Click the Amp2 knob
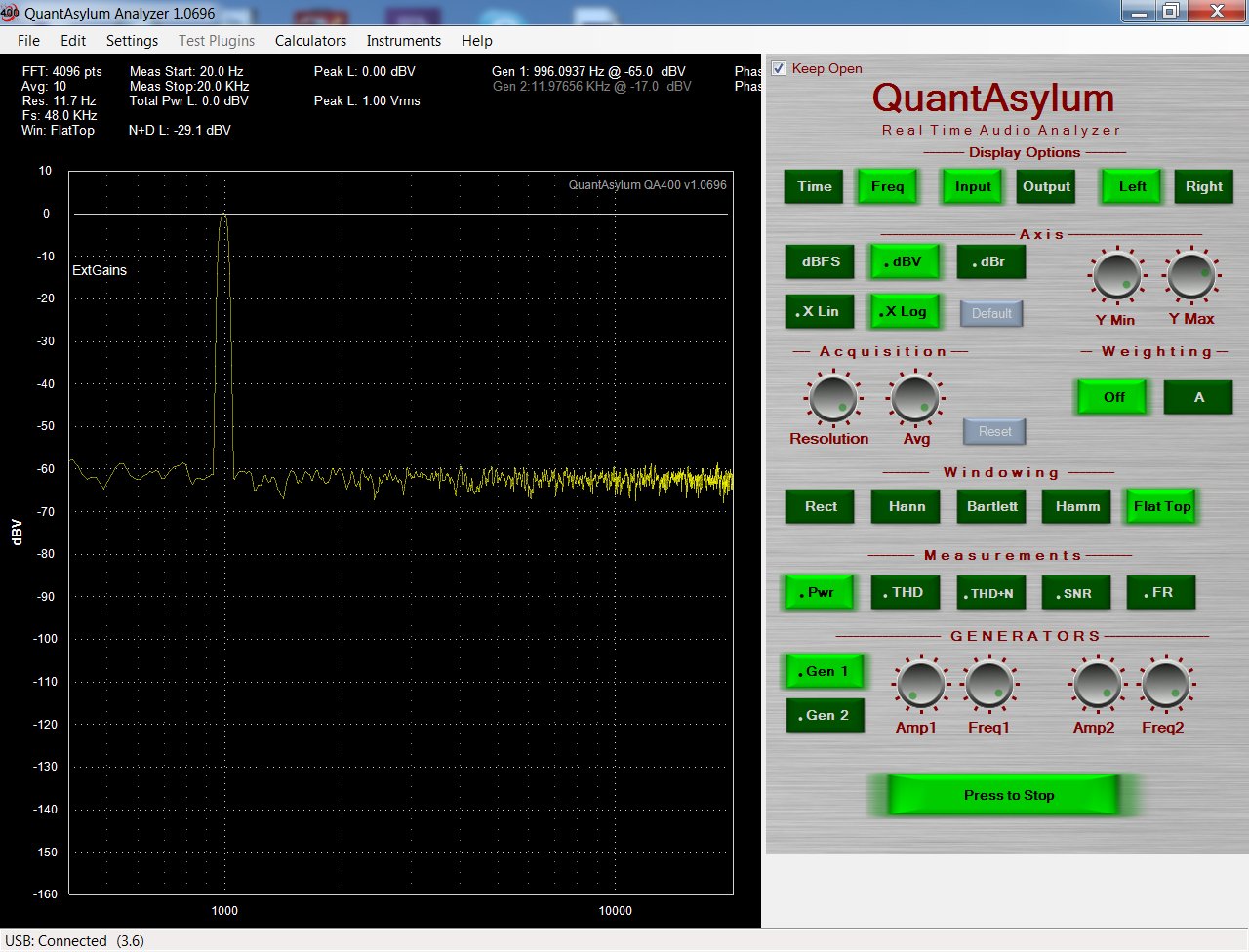 pyautogui.click(x=1097, y=684)
